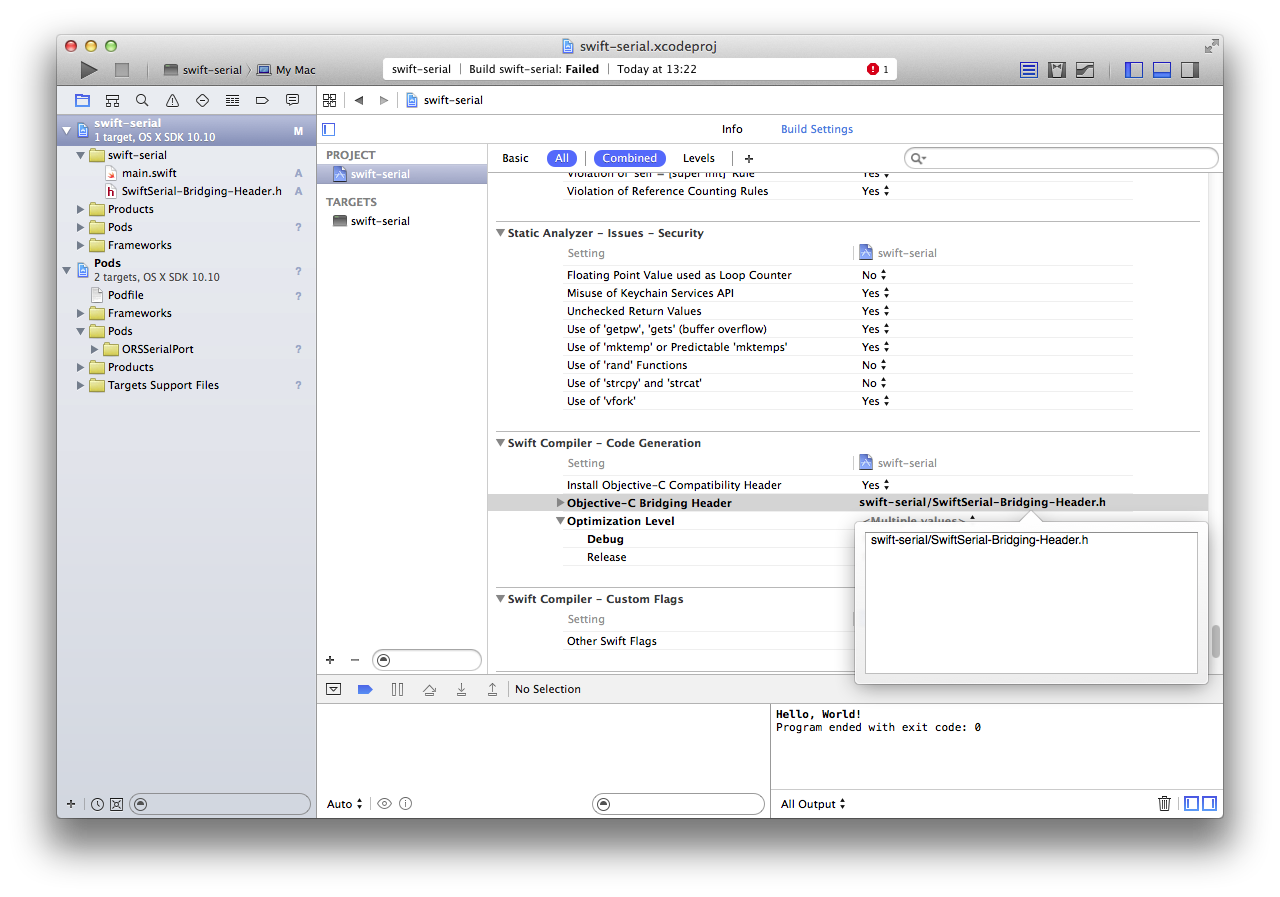The width and height of the screenshot is (1280, 897).
Task: Add a build setting with plus
Action: point(749,158)
